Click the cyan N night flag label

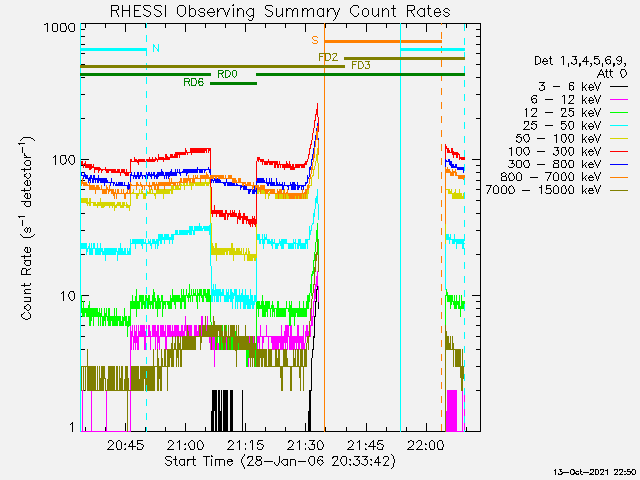tap(156, 48)
